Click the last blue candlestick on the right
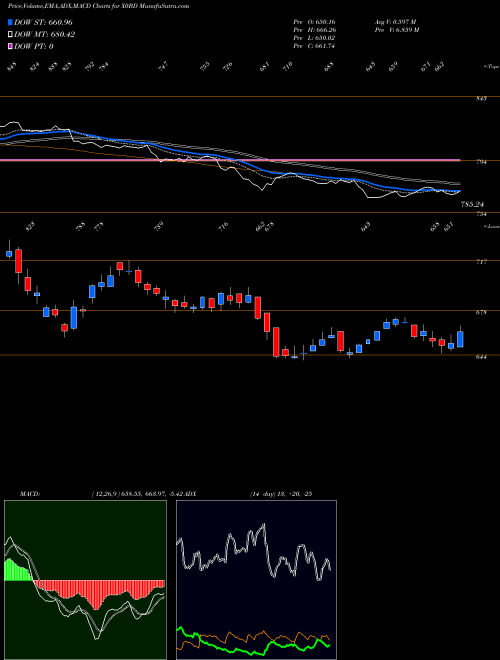The height and width of the screenshot is (660, 500). pos(460,339)
